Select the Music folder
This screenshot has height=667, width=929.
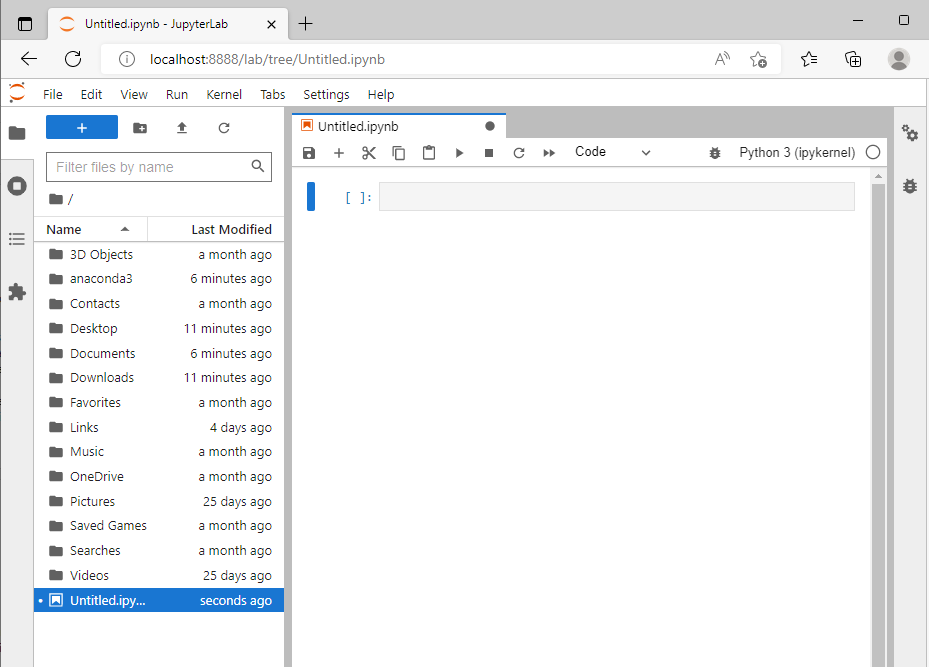click(x=159, y=451)
